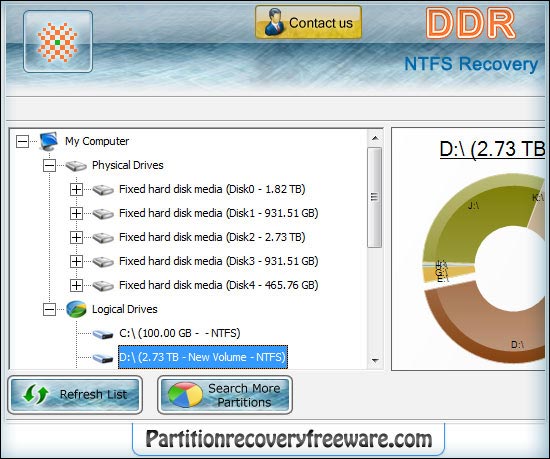
Task: Click the orange checkered DDR logo icon
Action: pos(58,42)
